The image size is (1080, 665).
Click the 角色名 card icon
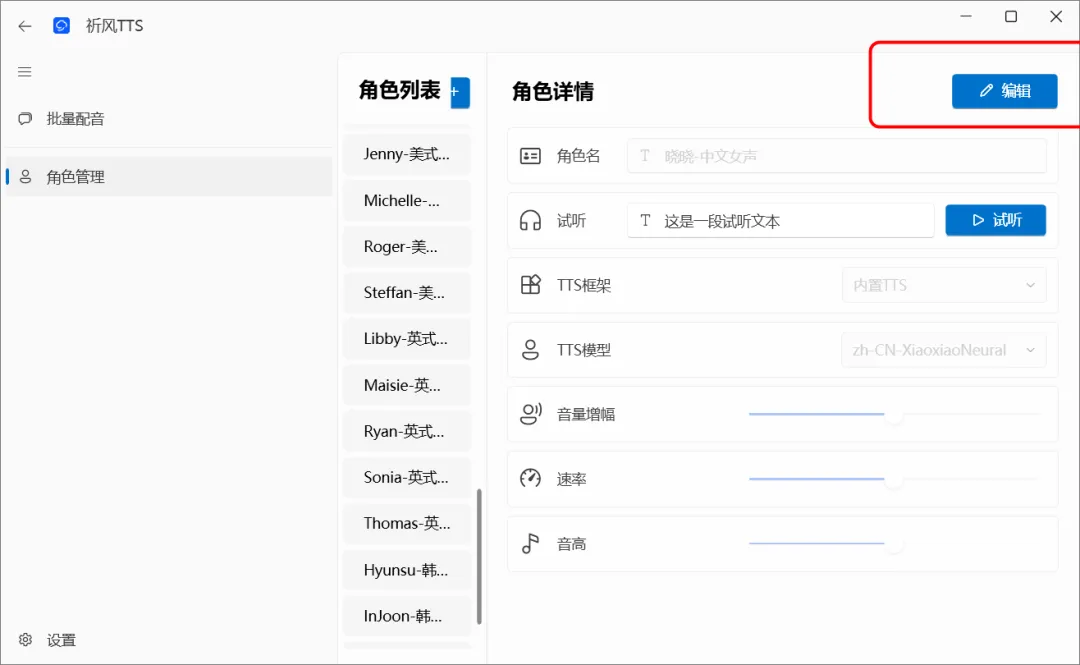tap(530, 156)
